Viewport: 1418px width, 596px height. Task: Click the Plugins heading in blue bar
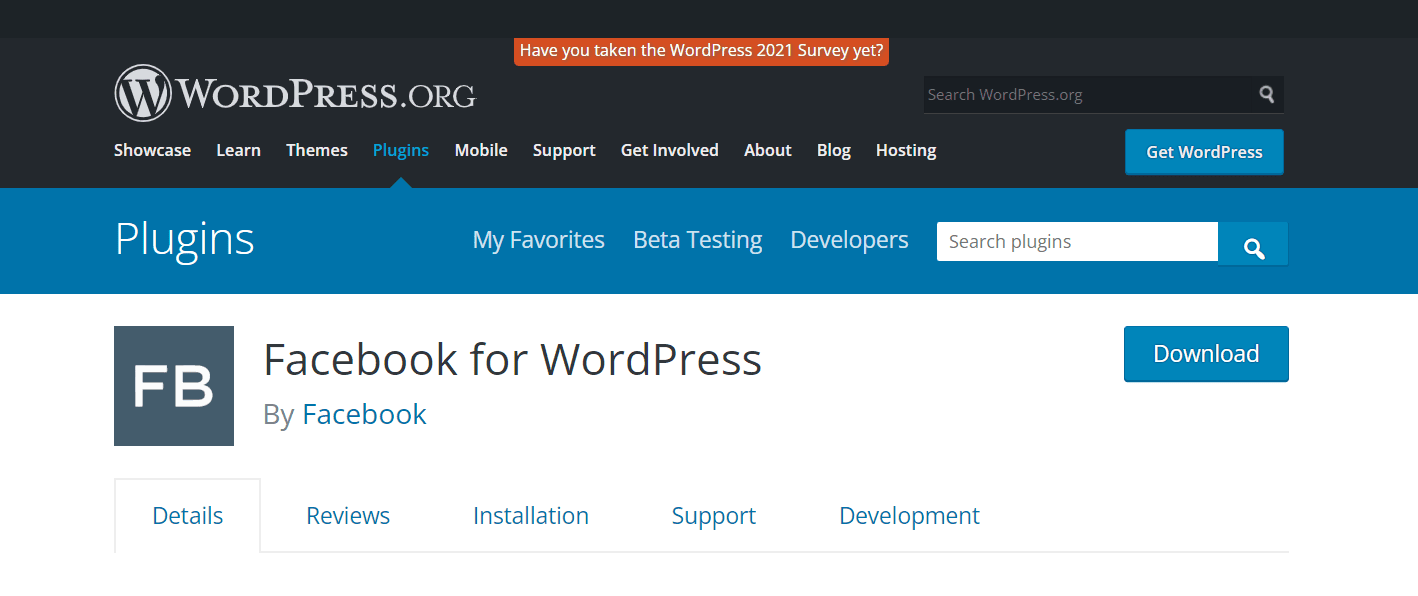coord(185,240)
